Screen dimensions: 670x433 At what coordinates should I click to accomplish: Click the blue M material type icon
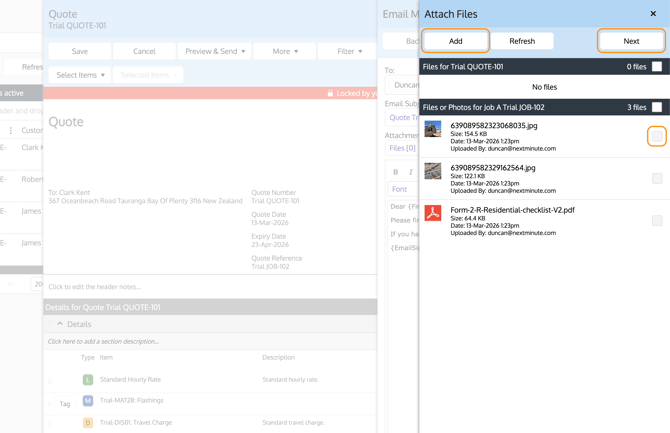point(88,401)
